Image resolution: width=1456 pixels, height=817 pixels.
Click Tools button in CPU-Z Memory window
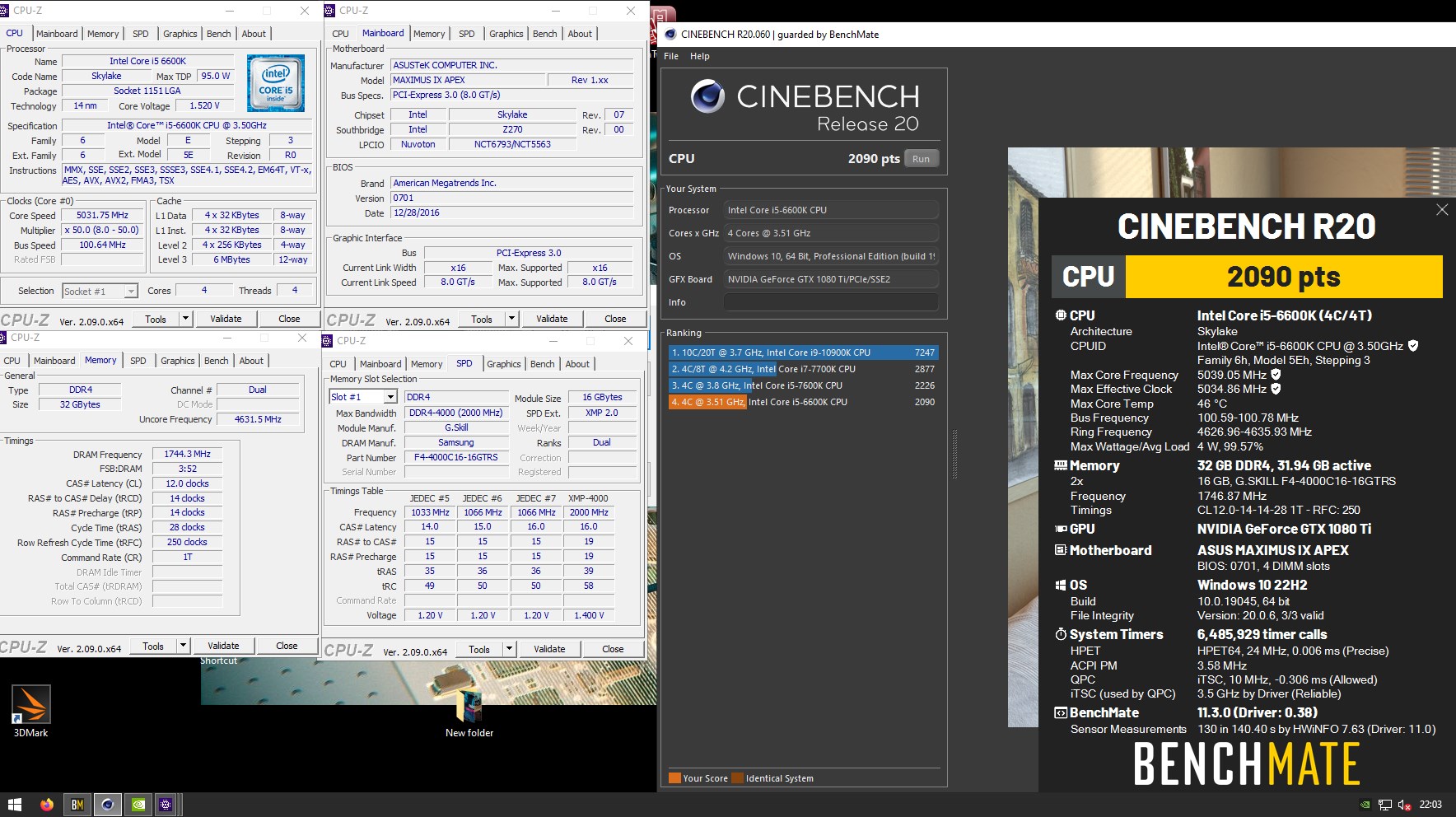coord(153,646)
